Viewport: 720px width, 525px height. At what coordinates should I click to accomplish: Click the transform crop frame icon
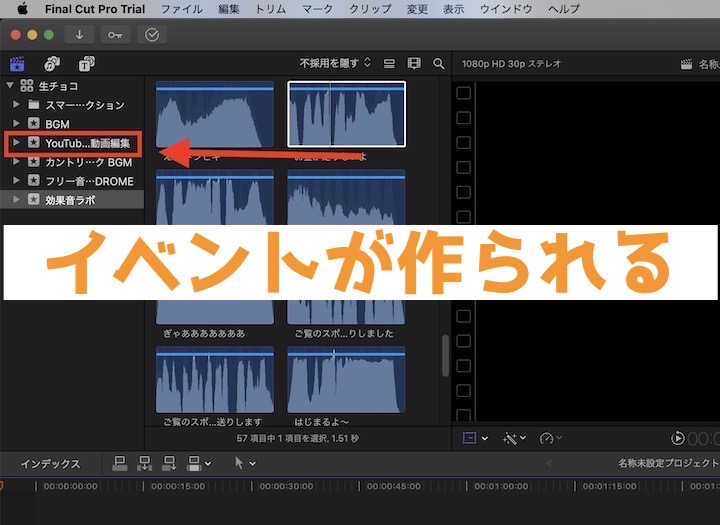pyautogui.click(x=469, y=438)
